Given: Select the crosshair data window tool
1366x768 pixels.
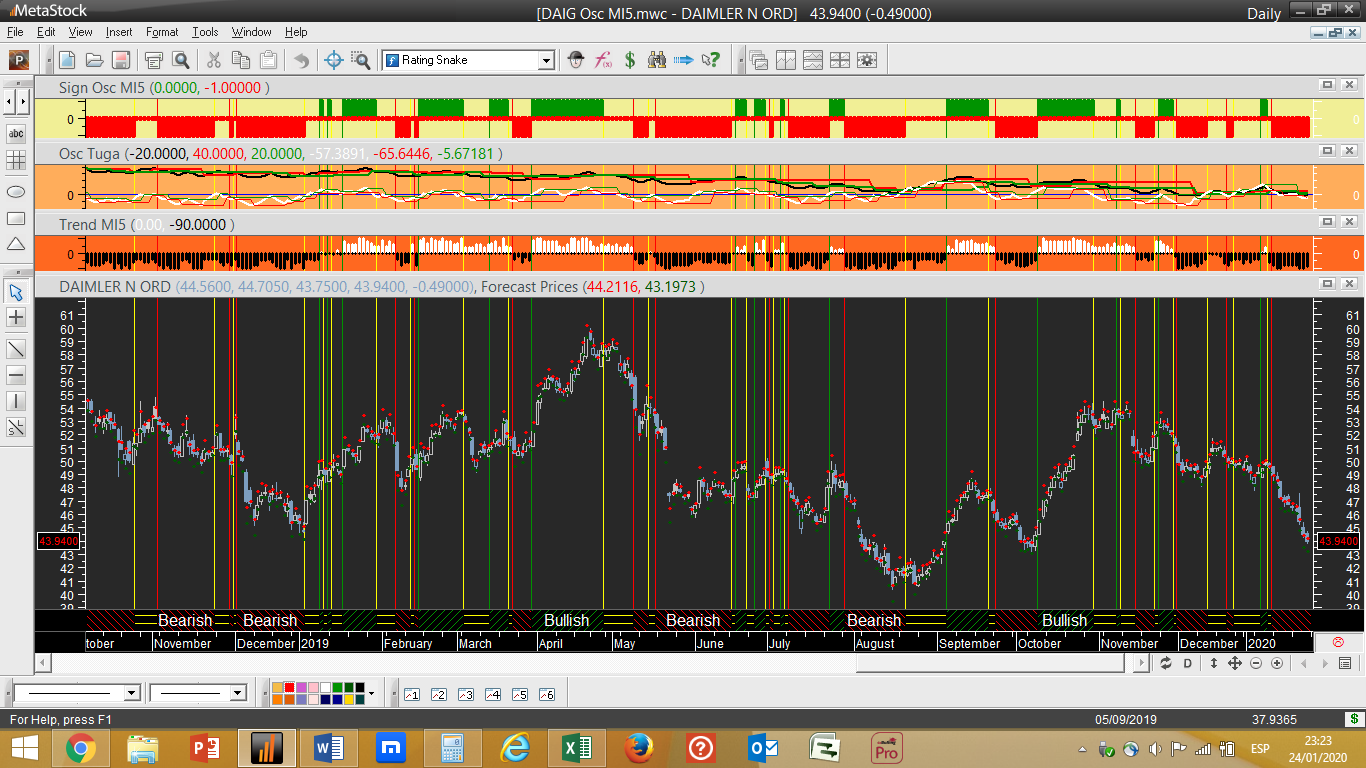Looking at the screenshot, I should (x=334, y=60).
